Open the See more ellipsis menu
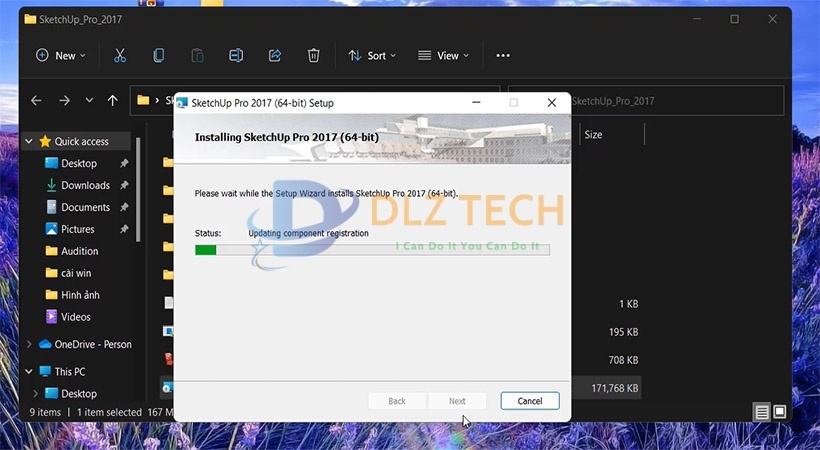 pos(503,56)
